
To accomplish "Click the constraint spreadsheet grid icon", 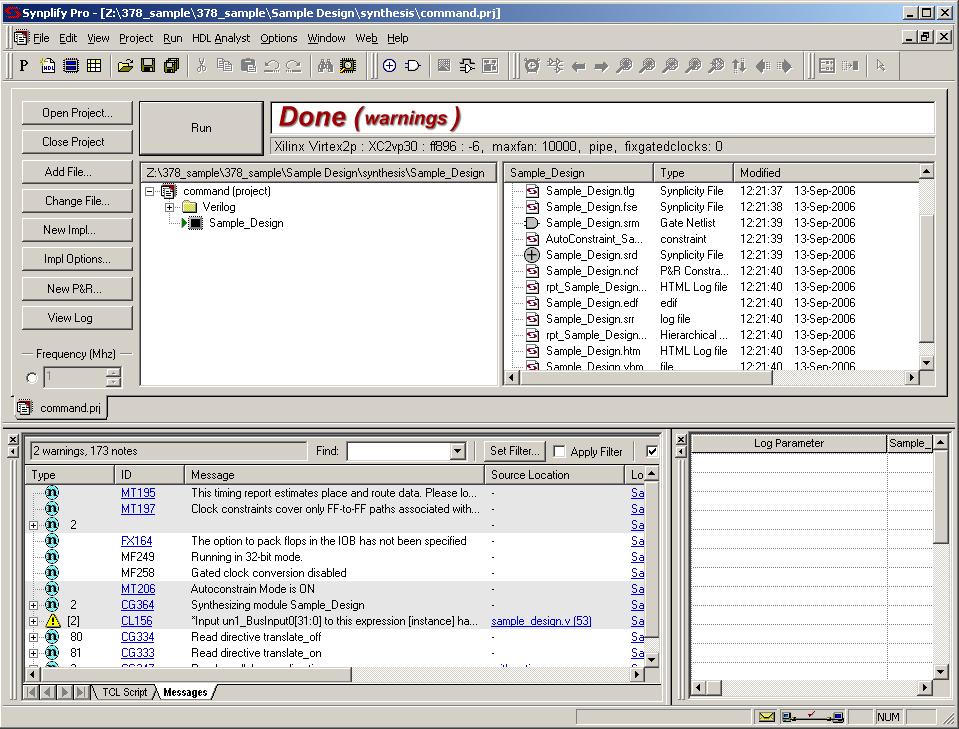I will tap(94, 65).
